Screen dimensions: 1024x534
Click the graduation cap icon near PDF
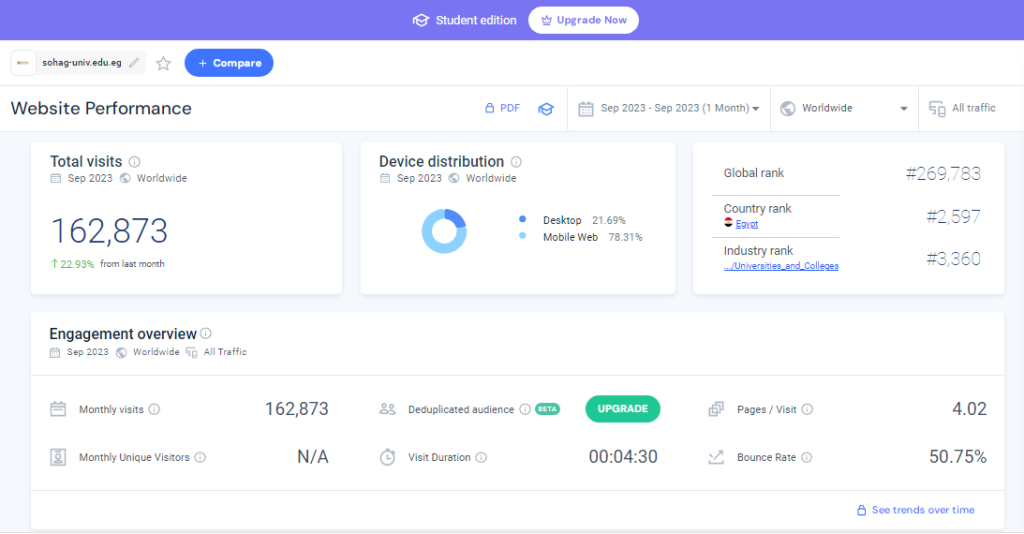point(545,109)
